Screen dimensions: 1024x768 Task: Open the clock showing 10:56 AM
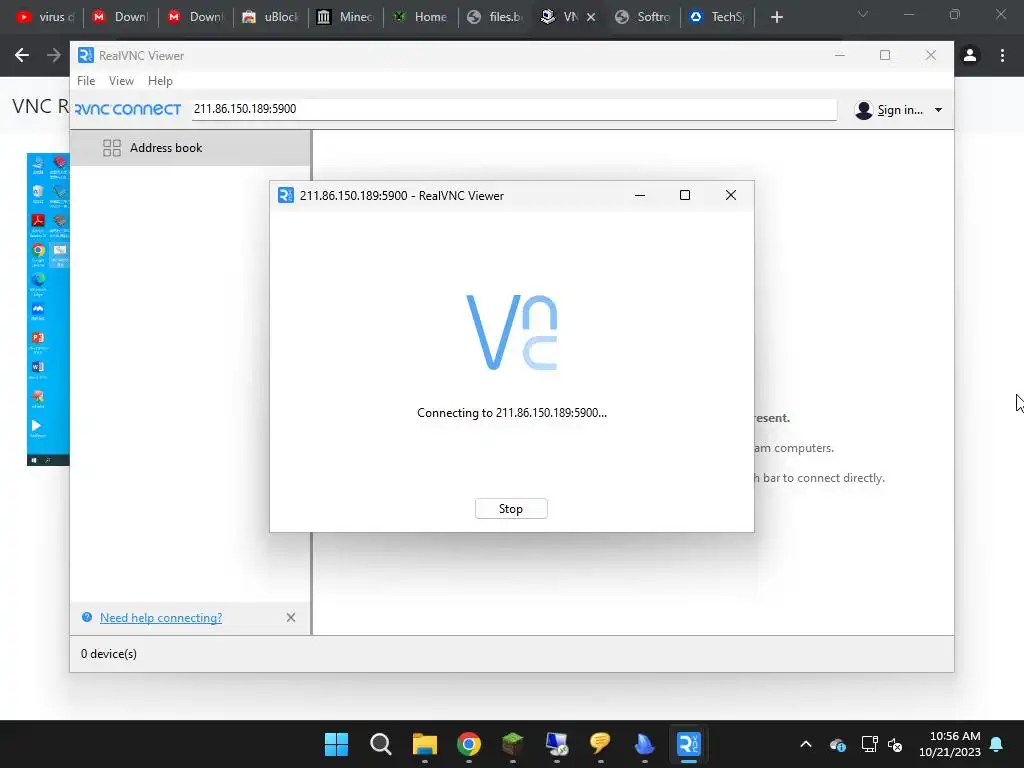click(950, 744)
